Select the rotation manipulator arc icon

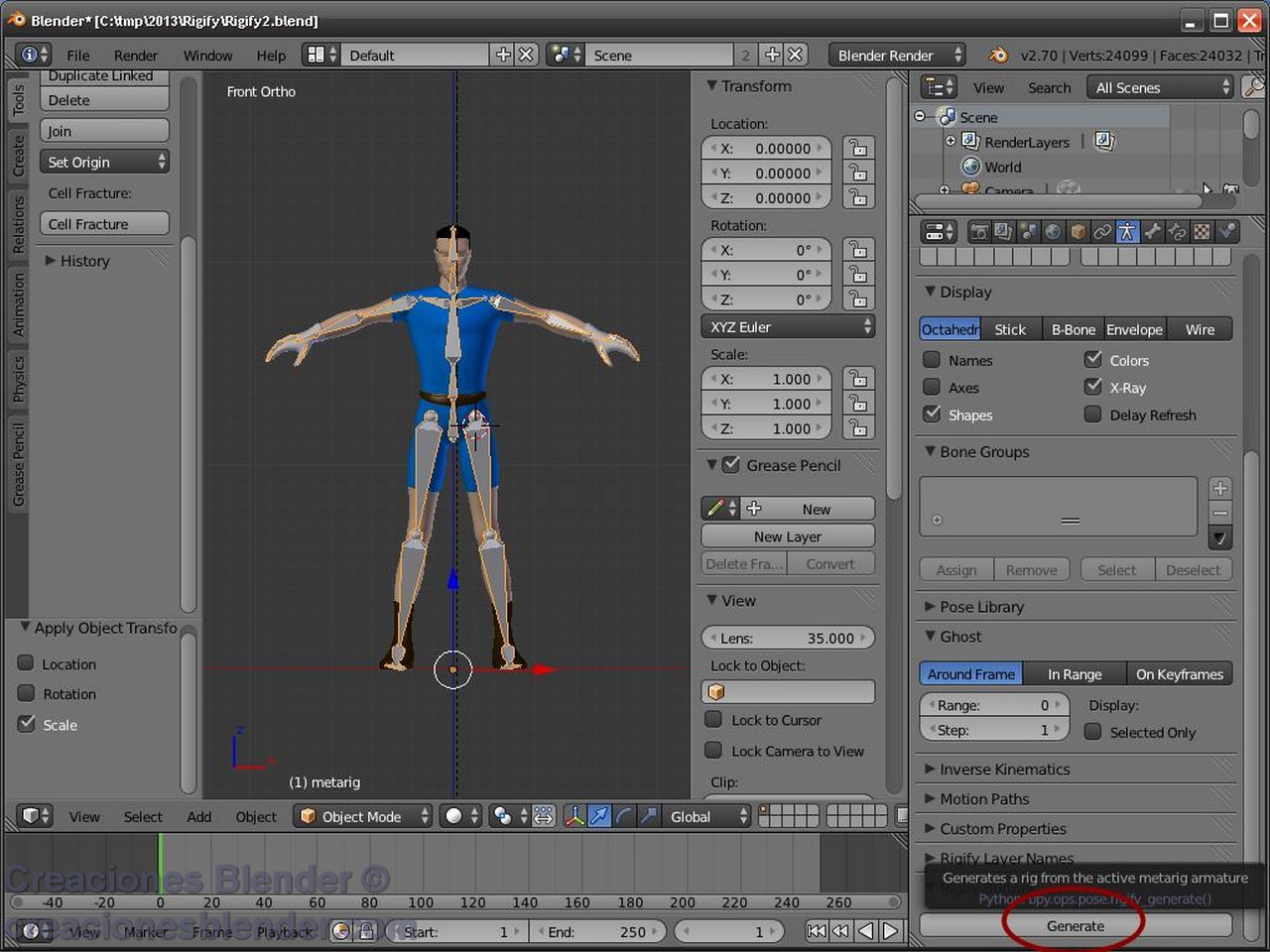pyautogui.click(x=623, y=816)
